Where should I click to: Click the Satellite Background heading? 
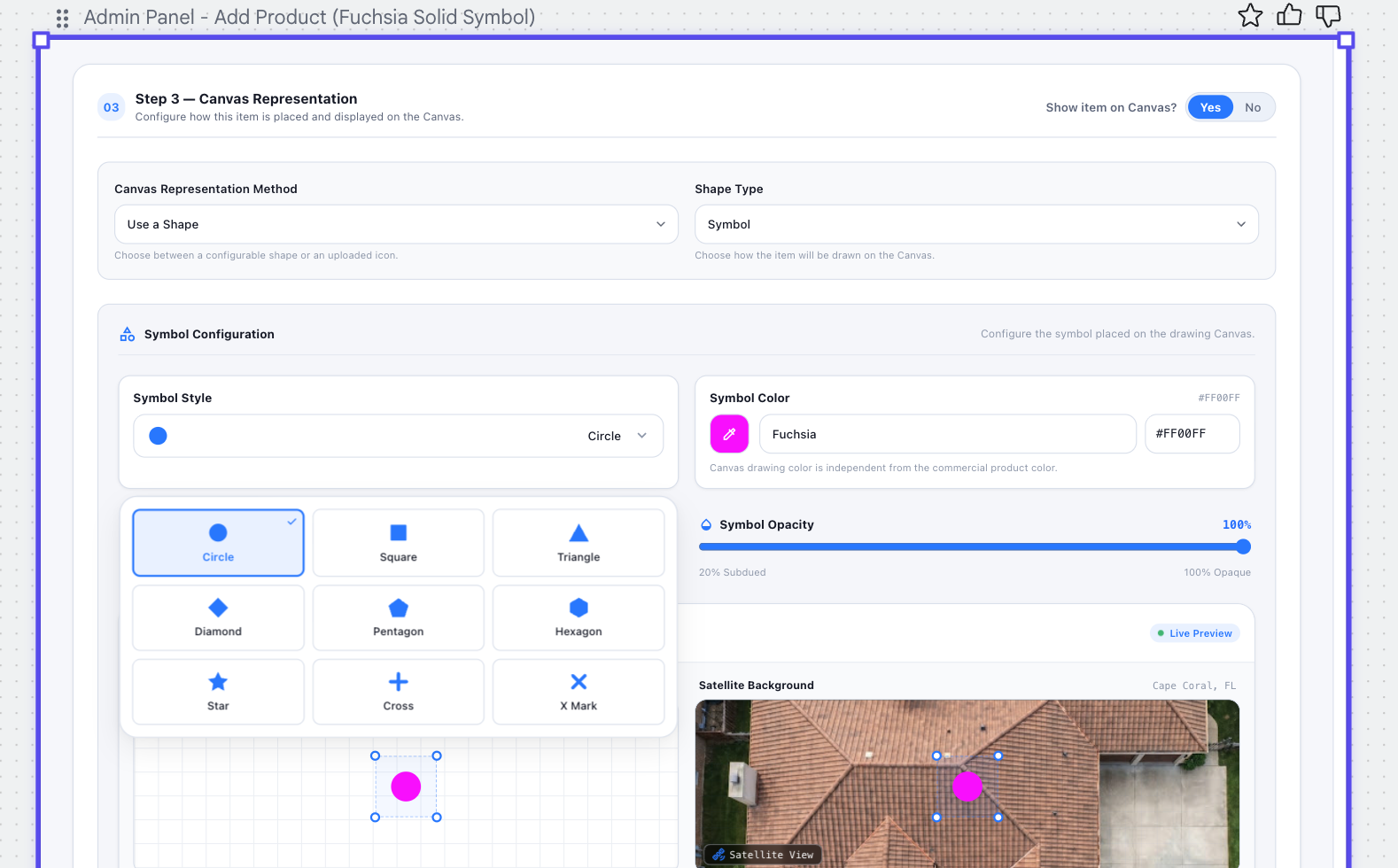[757, 686]
